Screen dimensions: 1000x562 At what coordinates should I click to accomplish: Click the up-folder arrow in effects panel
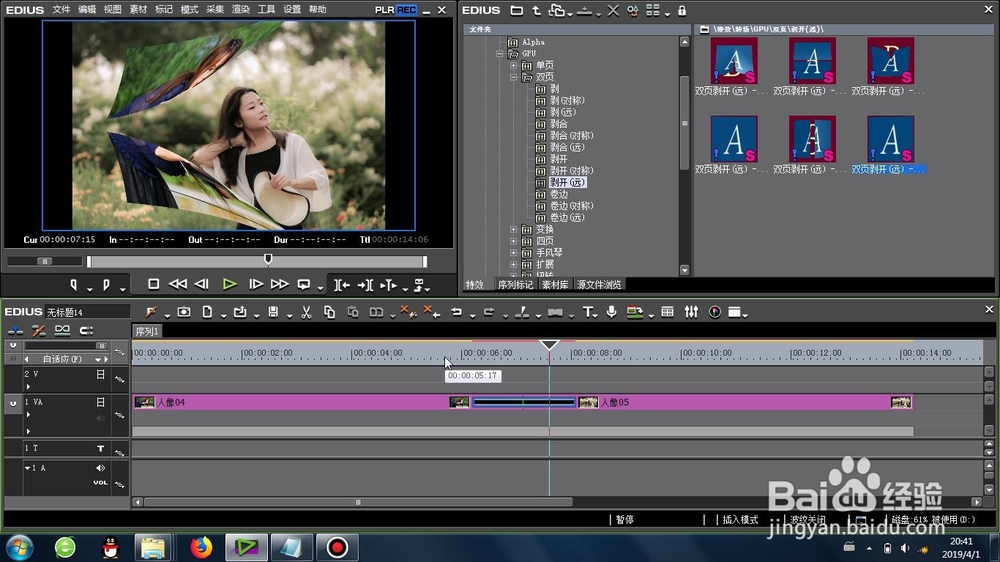pyautogui.click(x=536, y=10)
